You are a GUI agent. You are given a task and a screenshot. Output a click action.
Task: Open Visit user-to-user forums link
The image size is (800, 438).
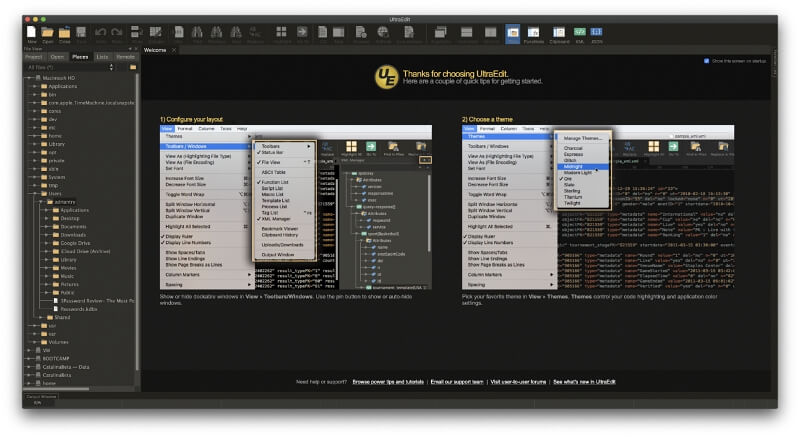point(518,382)
